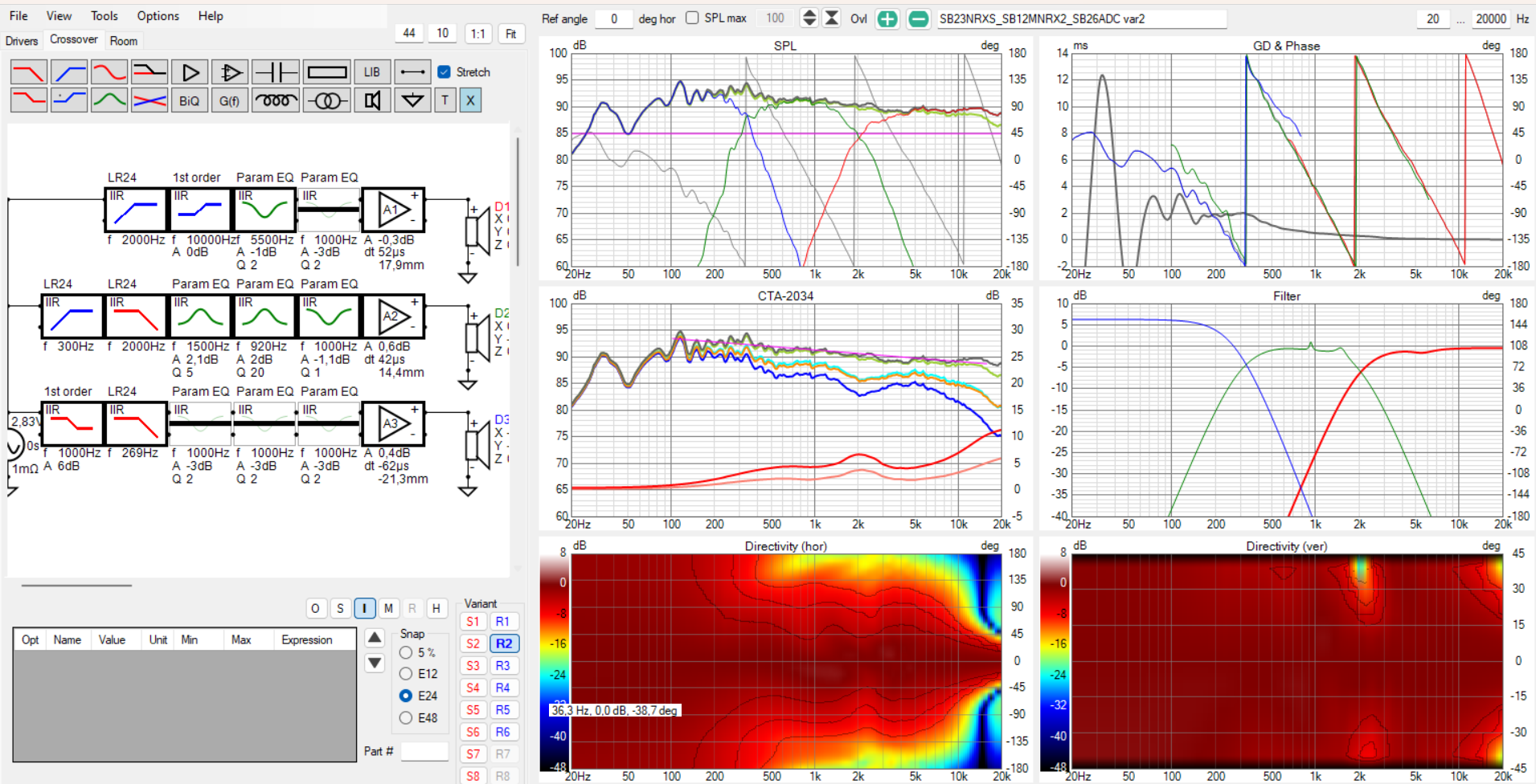
Task: Switch to the Drivers tab
Action: coord(22,41)
